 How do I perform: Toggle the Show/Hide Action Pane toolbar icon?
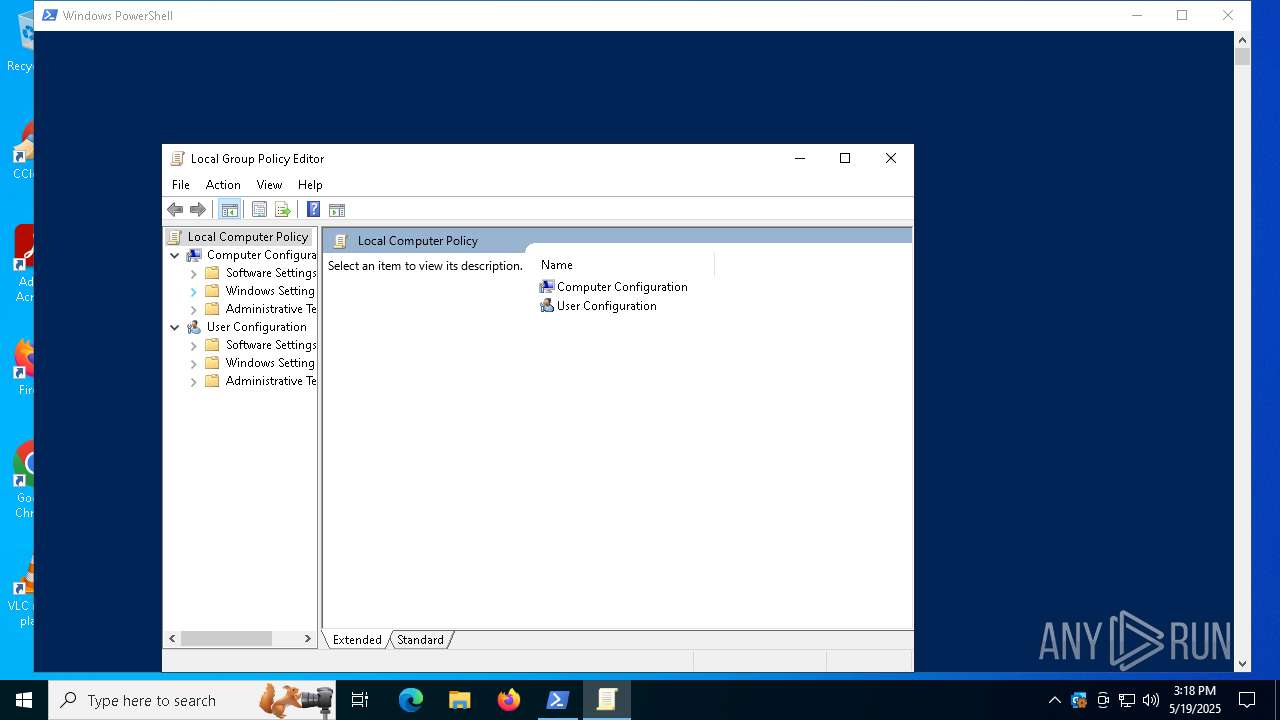(337, 210)
